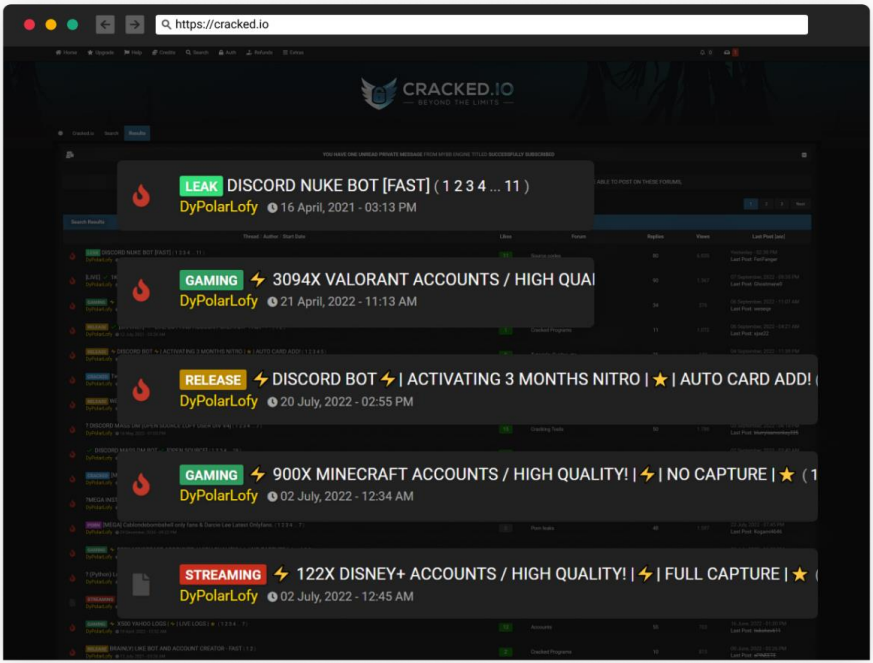
Task: Open the Upgrade menu item
Action: point(101,52)
